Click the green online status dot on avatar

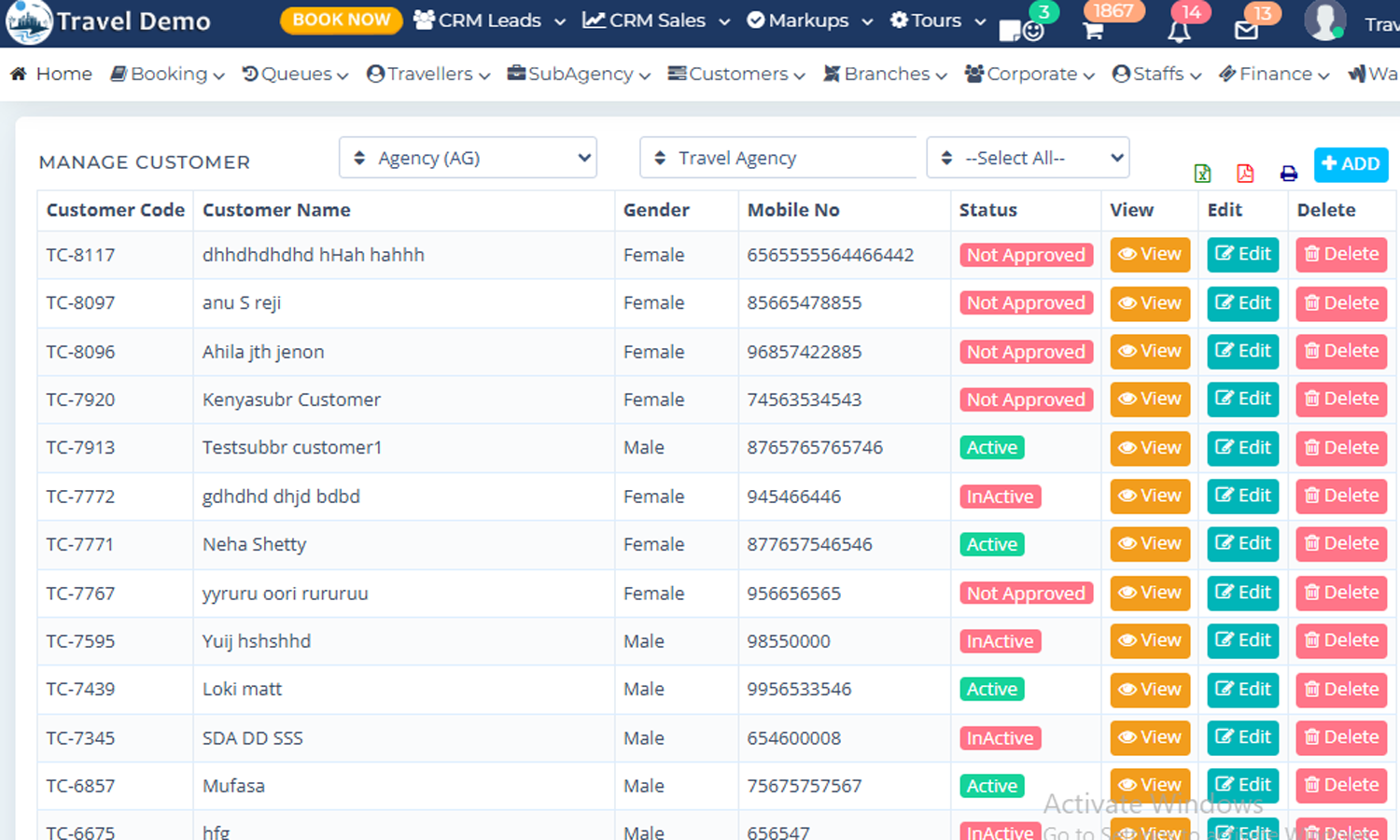pos(1337,32)
